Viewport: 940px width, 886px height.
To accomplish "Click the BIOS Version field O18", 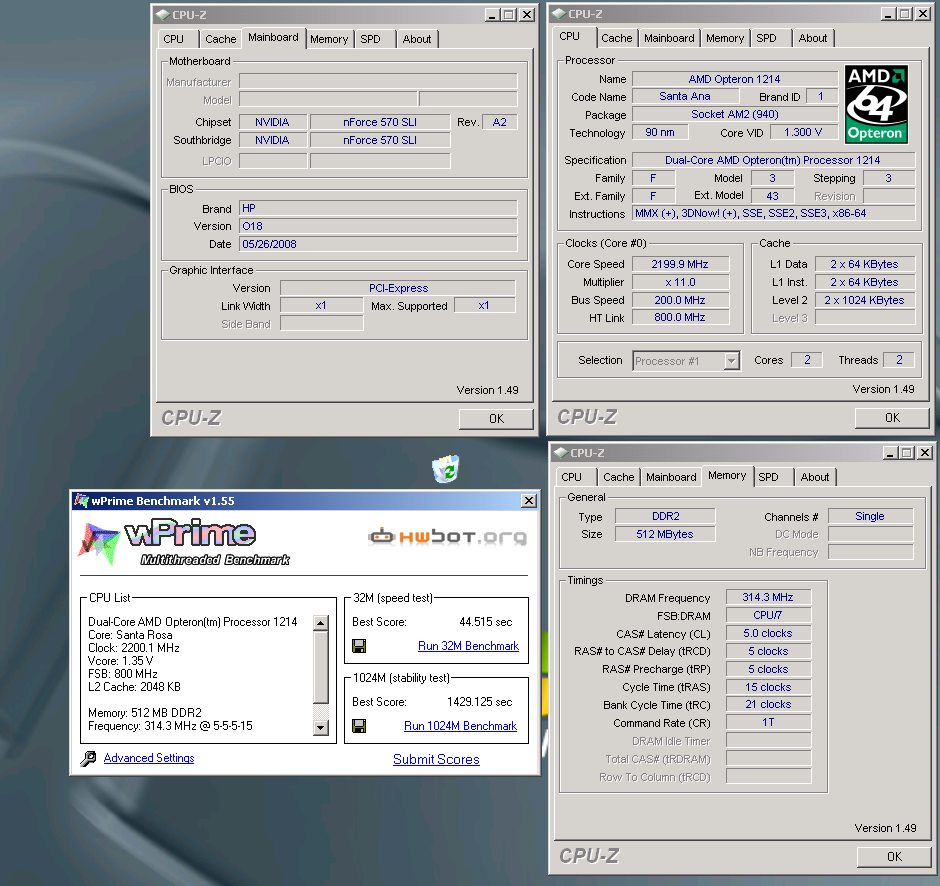I will click(x=378, y=226).
